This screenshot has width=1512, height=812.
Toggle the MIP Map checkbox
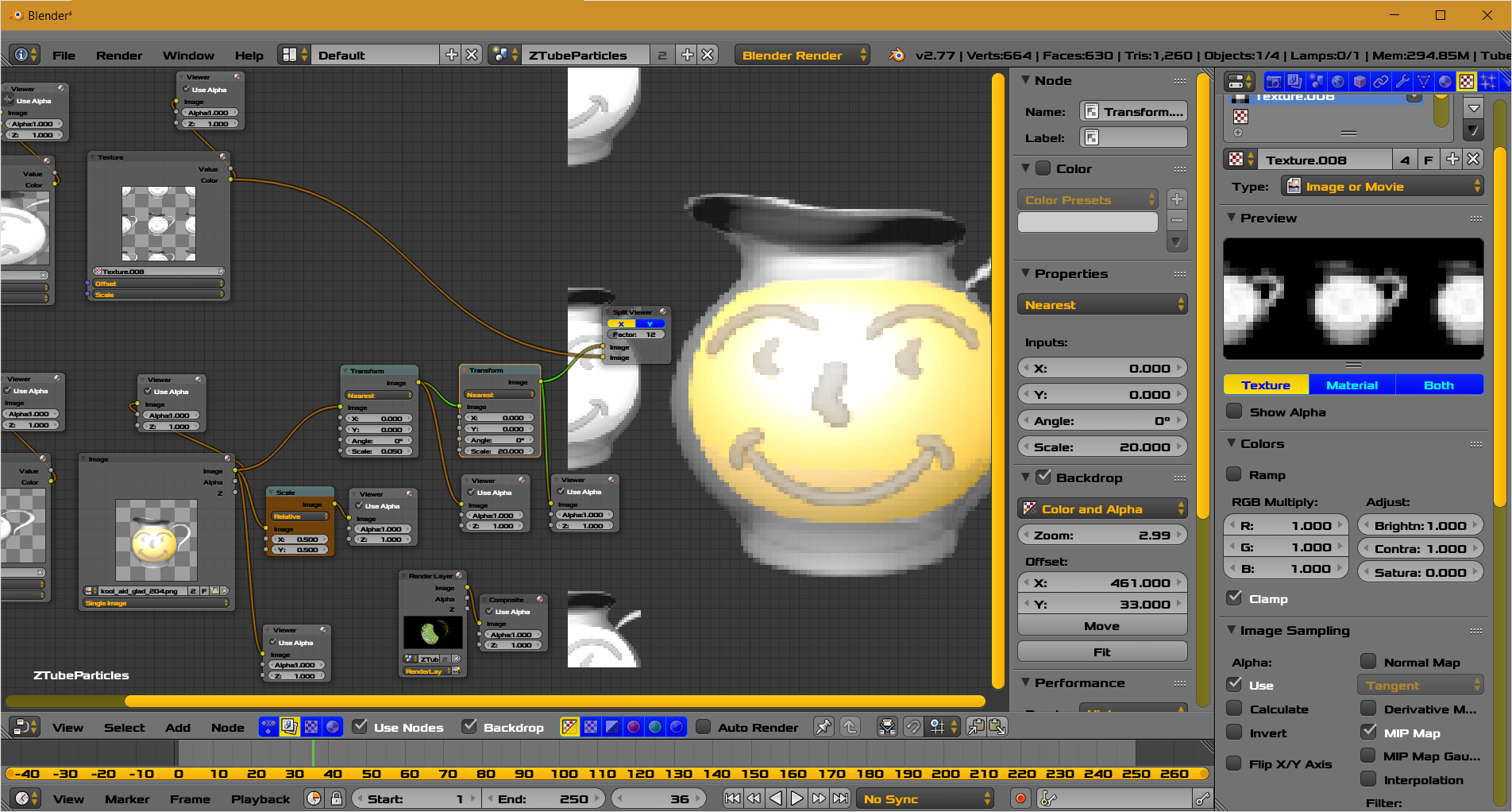1369,732
